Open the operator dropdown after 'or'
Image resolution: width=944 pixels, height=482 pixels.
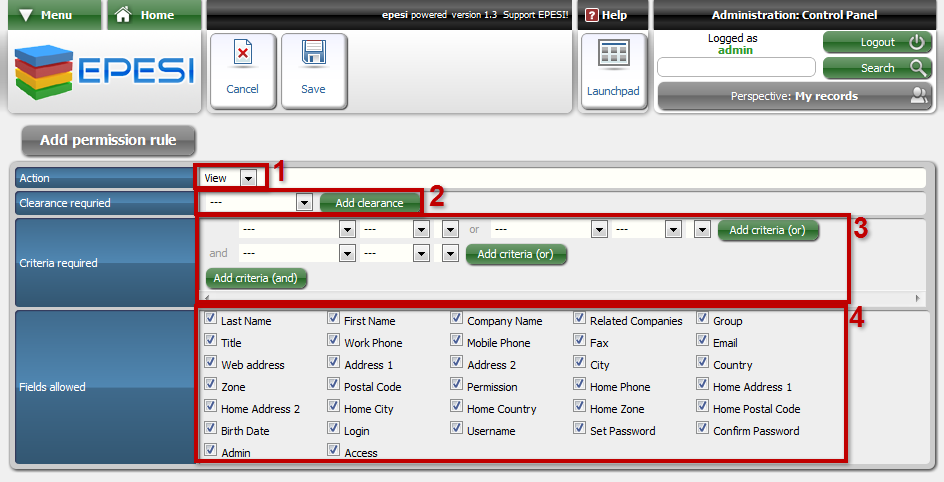[647, 229]
